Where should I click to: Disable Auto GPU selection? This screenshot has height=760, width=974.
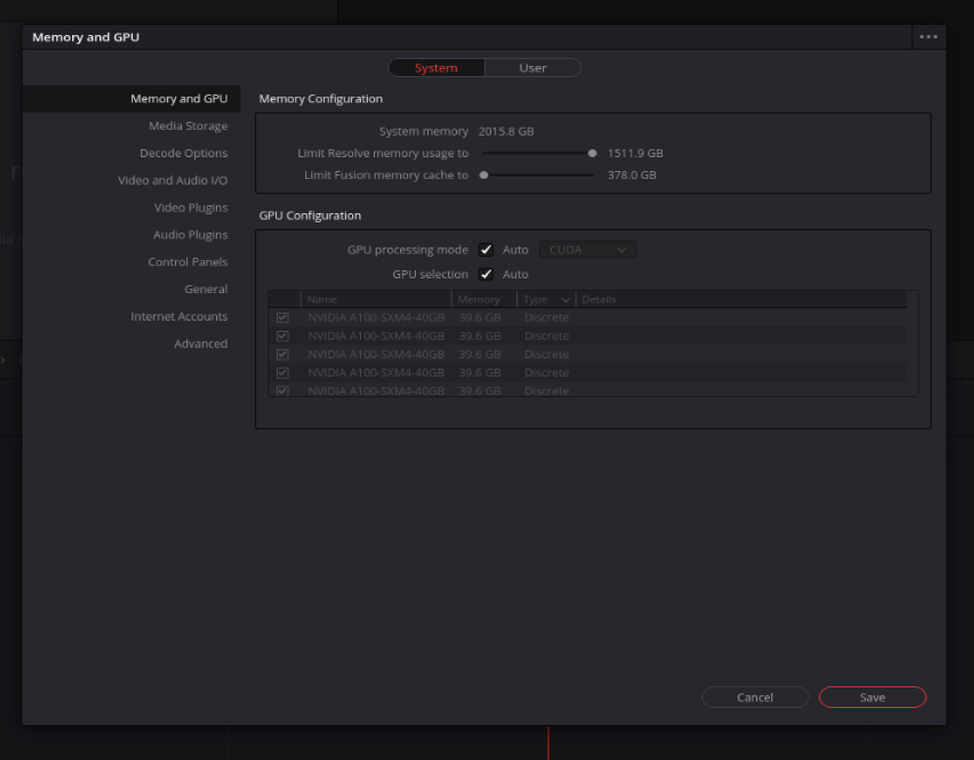pyautogui.click(x=487, y=274)
